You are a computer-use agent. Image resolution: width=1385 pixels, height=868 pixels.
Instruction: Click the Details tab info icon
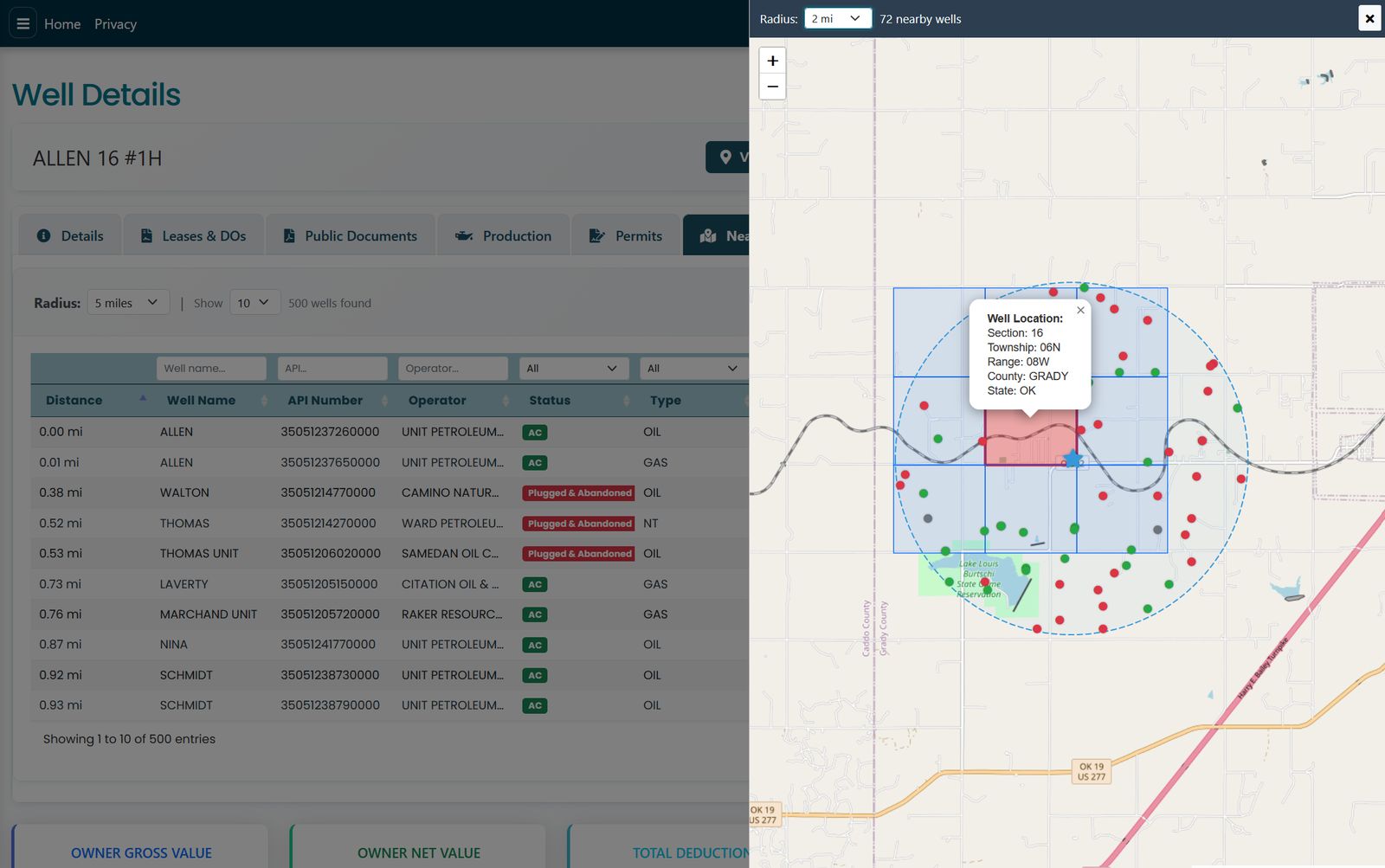tap(44, 235)
